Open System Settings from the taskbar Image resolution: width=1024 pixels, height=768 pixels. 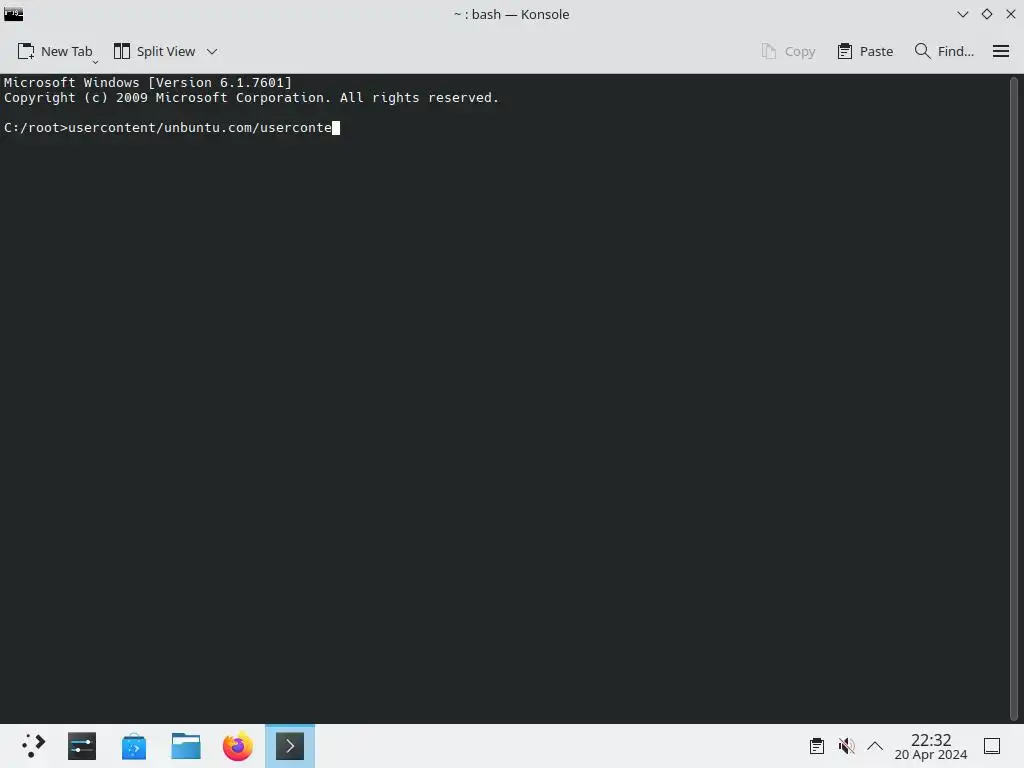[82, 746]
